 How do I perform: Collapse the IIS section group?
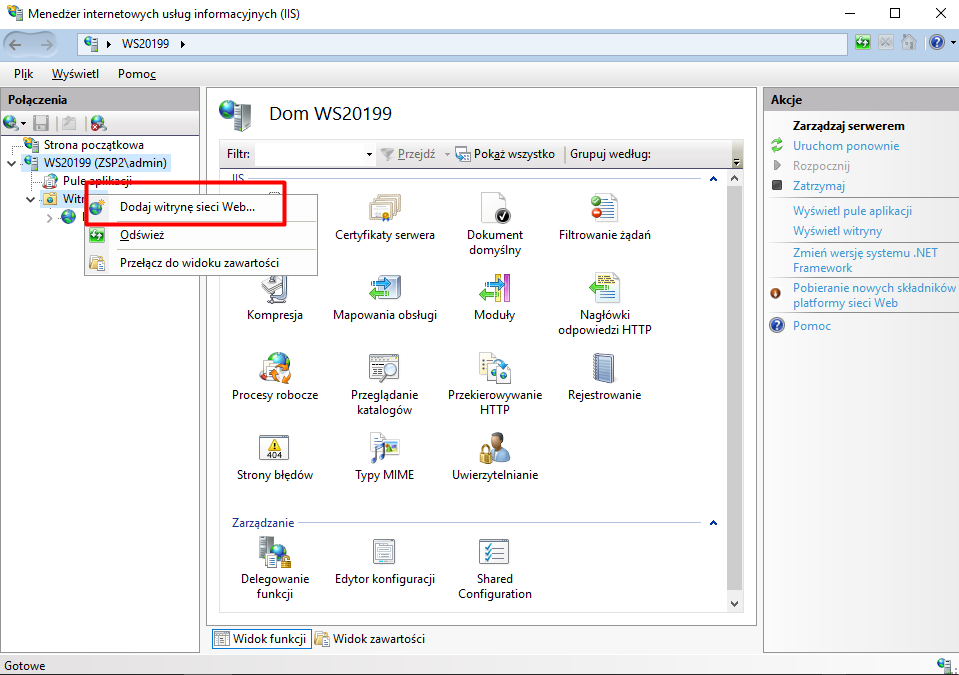pyautogui.click(x=713, y=179)
